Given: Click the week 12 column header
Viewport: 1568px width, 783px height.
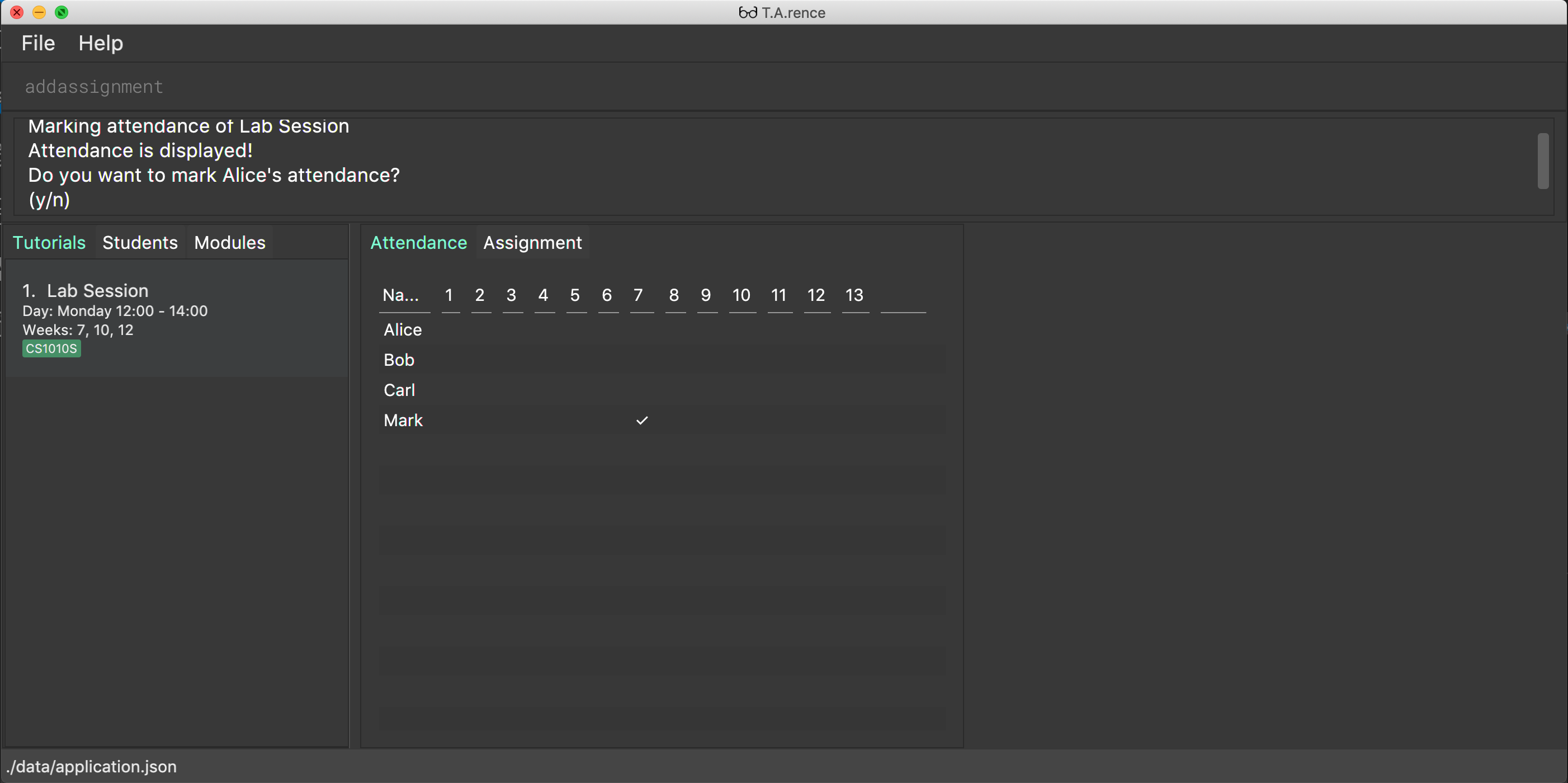Looking at the screenshot, I should pos(816,295).
